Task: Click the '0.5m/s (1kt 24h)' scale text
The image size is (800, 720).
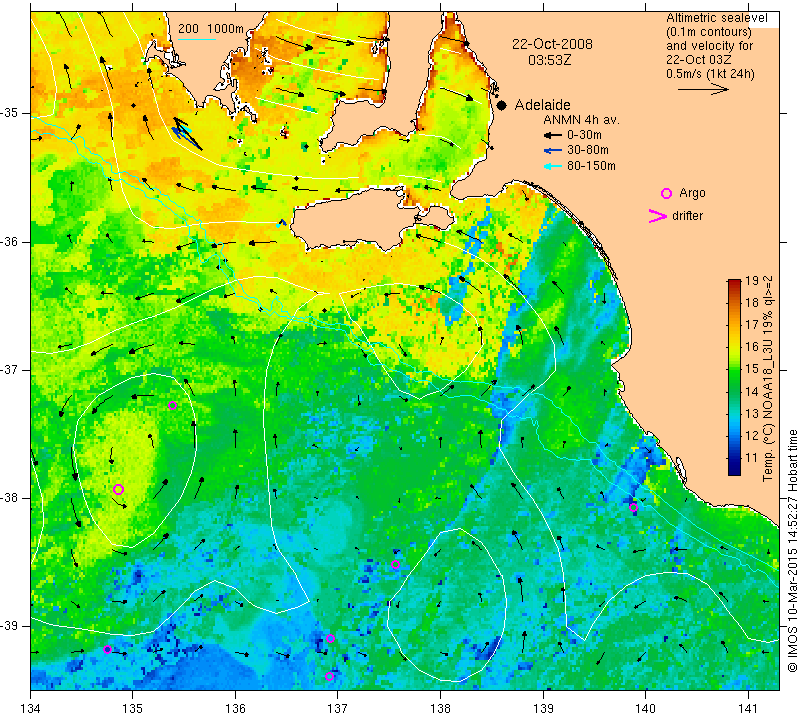Action: click(710, 73)
